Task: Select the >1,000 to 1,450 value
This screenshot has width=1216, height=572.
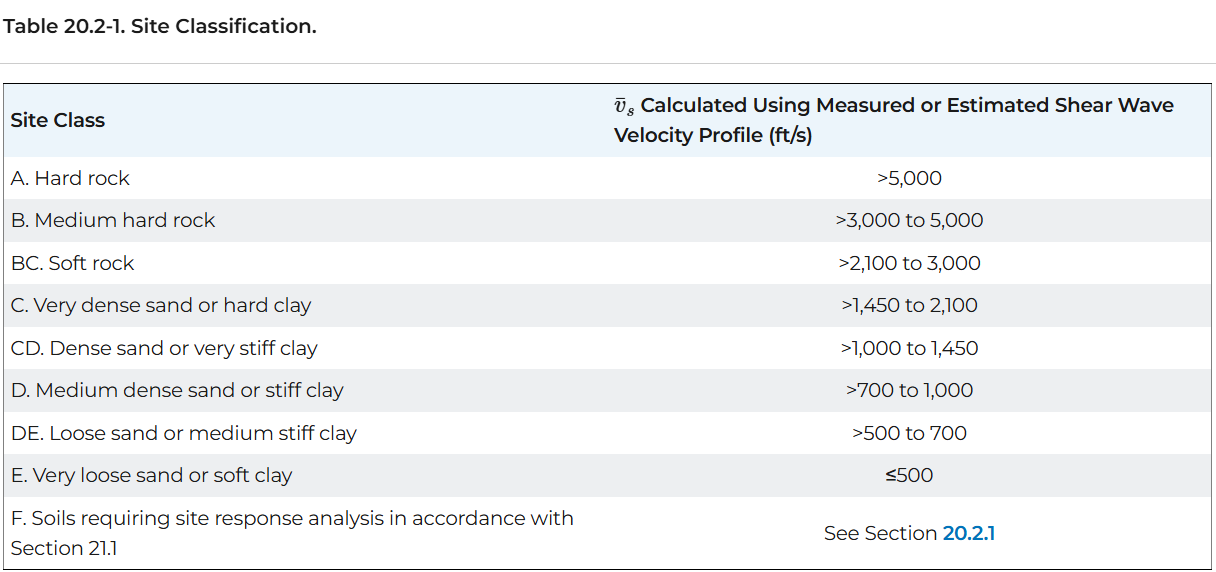Action: click(x=909, y=348)
